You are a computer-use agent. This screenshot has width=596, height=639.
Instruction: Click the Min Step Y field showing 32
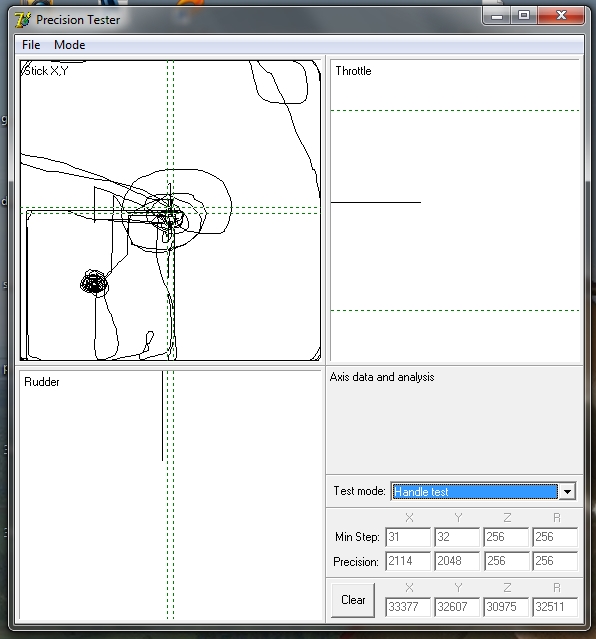[x=457, y=537]
